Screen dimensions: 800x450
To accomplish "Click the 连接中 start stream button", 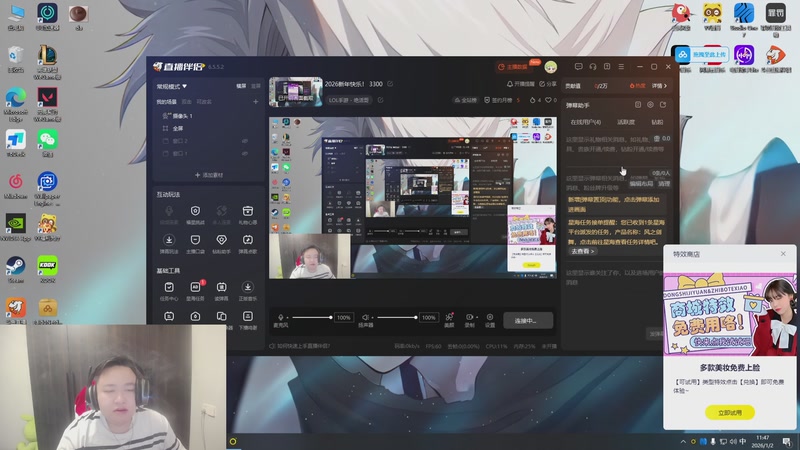I will click(x=528, y=320).
